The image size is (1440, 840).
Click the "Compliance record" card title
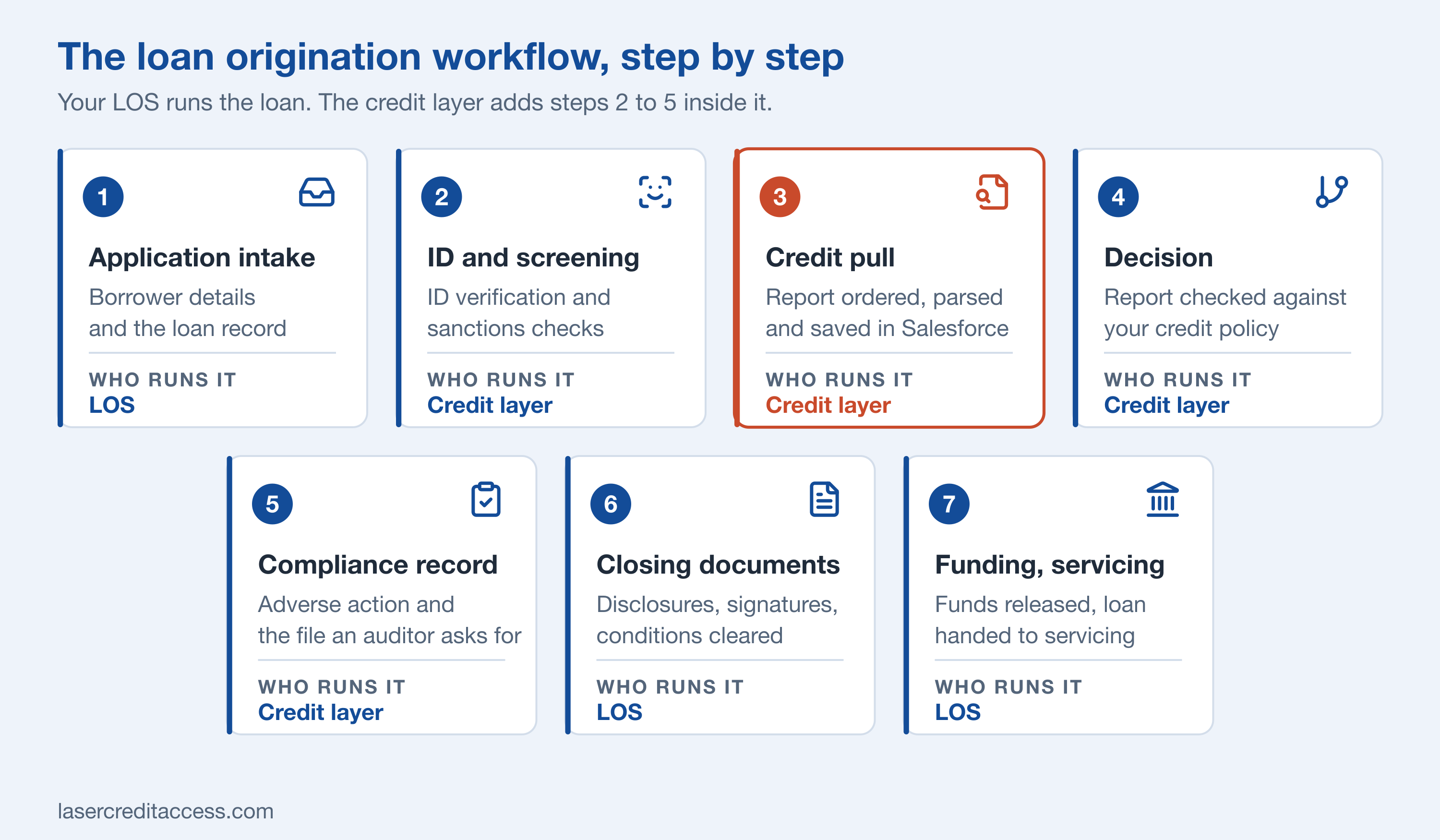[x=378, y=565]
